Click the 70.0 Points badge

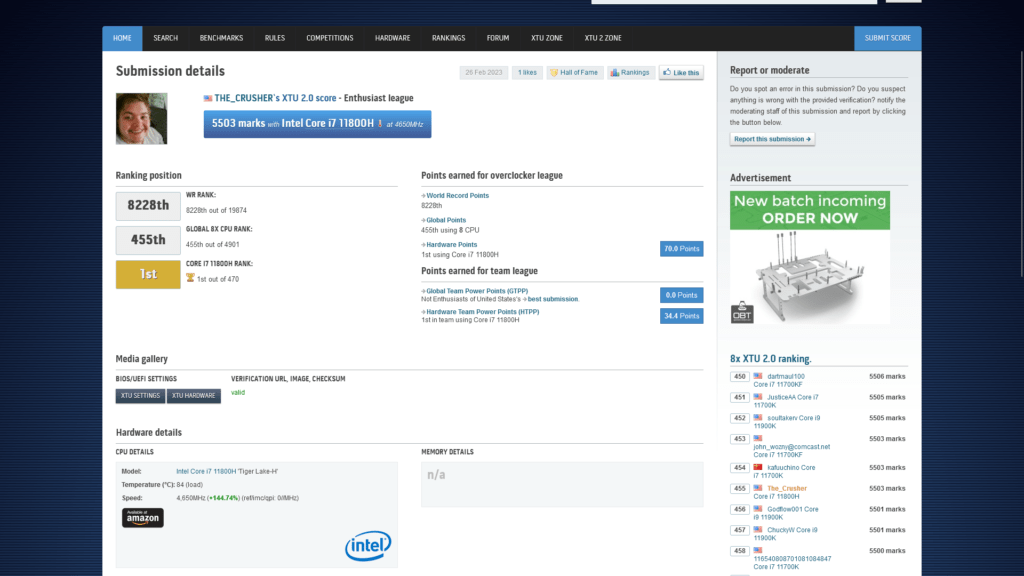click(681, 249)
